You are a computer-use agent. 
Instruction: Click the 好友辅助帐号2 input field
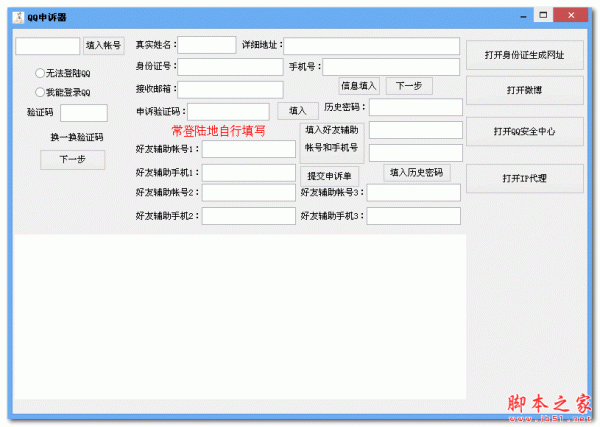click(x=249, y=192)
